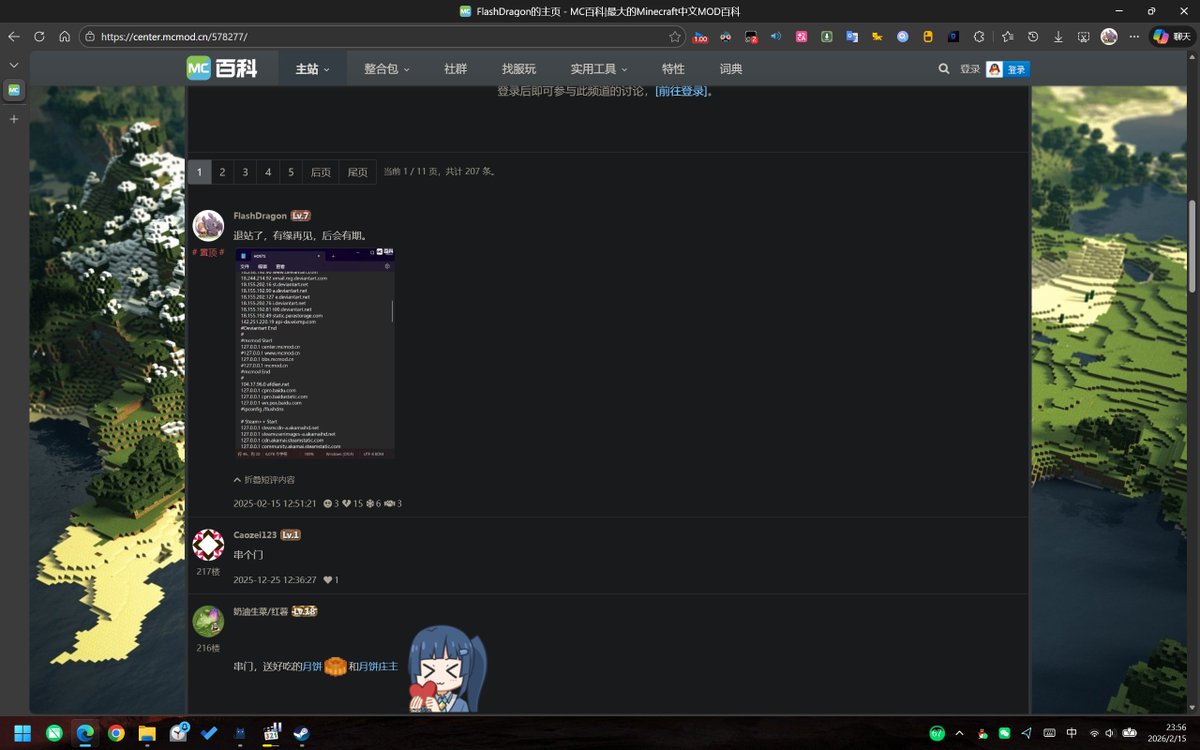Open browser downloads via the download arrow icon
Viewport: 1200px width, 750px height.
pyautogui.click(x=1058, y=34)
